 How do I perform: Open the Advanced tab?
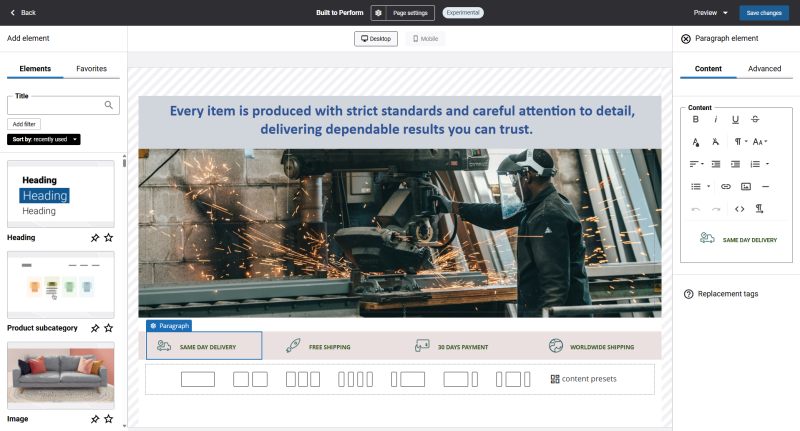pos(764,68)
